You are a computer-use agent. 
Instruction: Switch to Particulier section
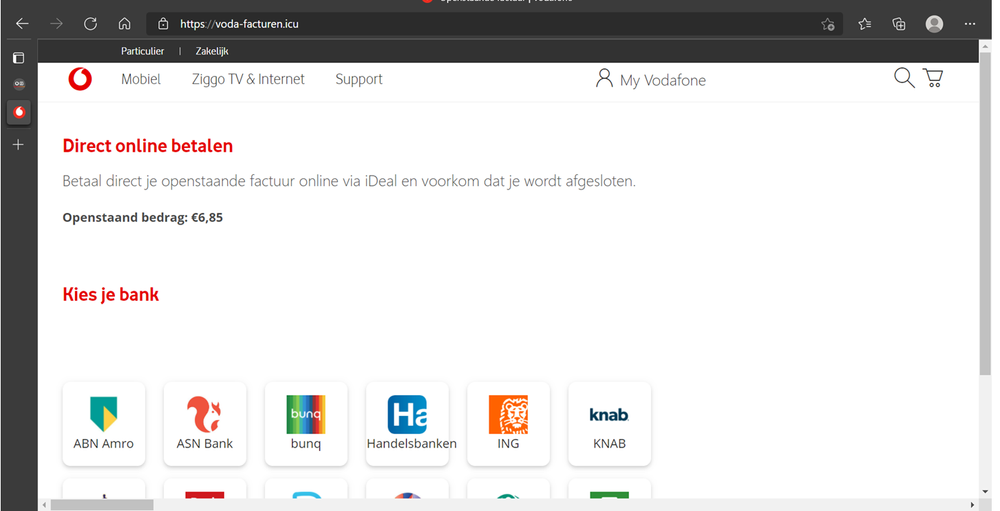pos(142,51)
